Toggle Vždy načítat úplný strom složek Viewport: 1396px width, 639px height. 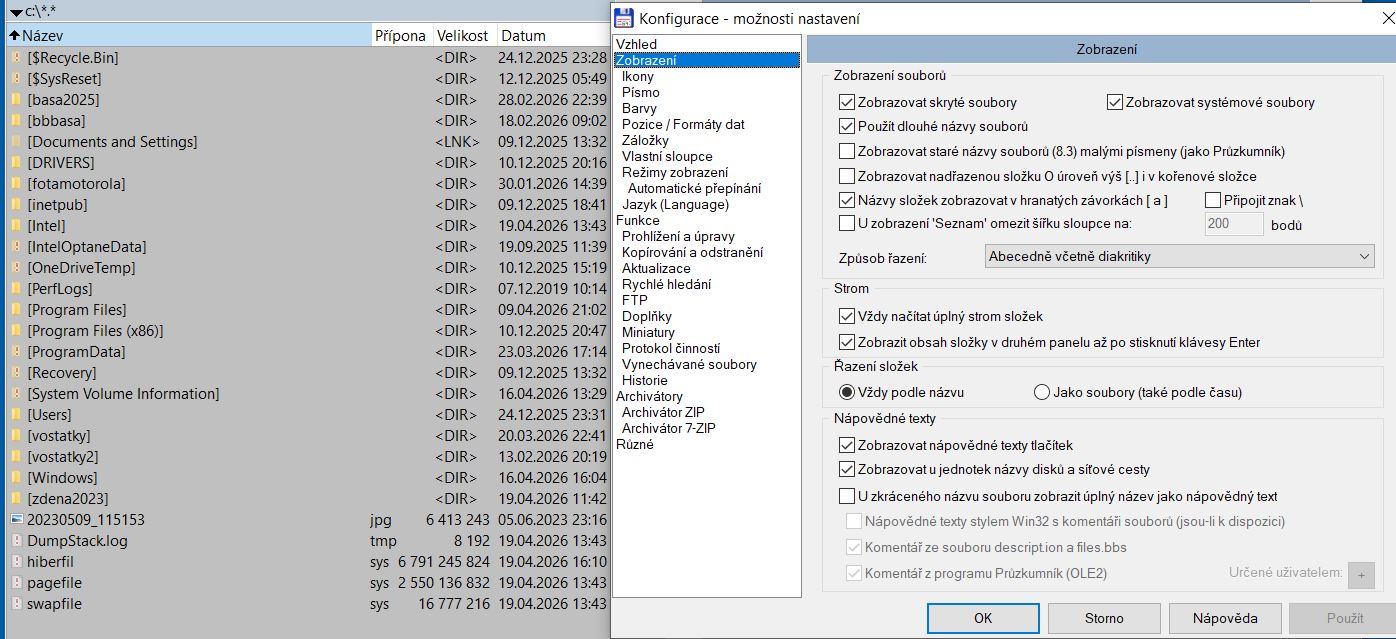click(847, 317)
